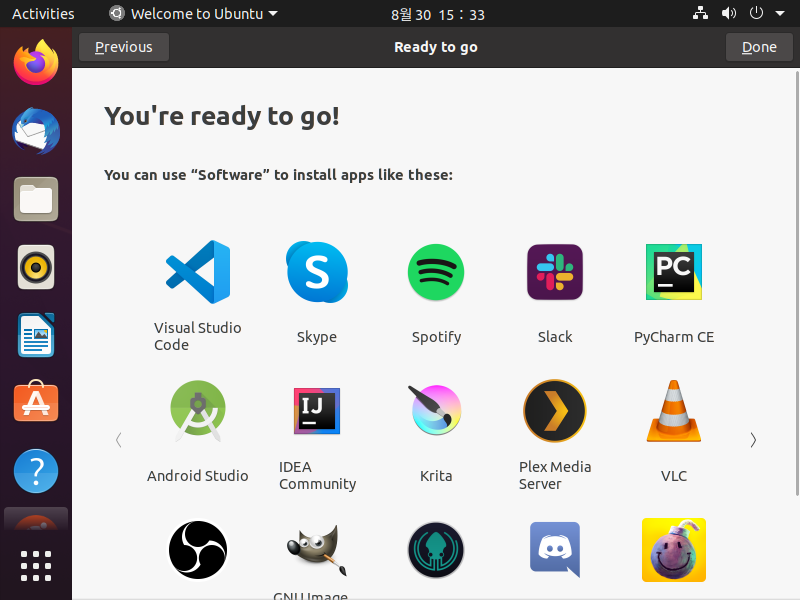Open the Android Studio icon
The image size is (800, 600).
coord(198,411)
